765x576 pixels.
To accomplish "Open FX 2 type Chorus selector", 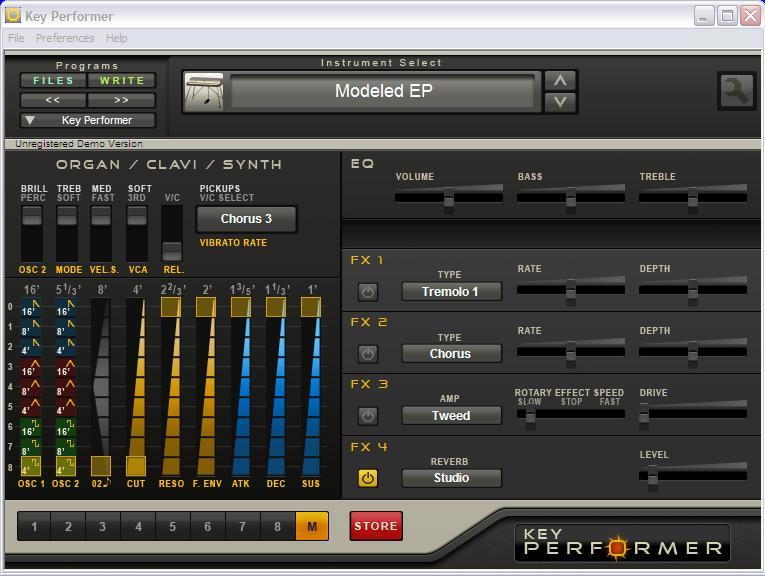I will 451,354.
